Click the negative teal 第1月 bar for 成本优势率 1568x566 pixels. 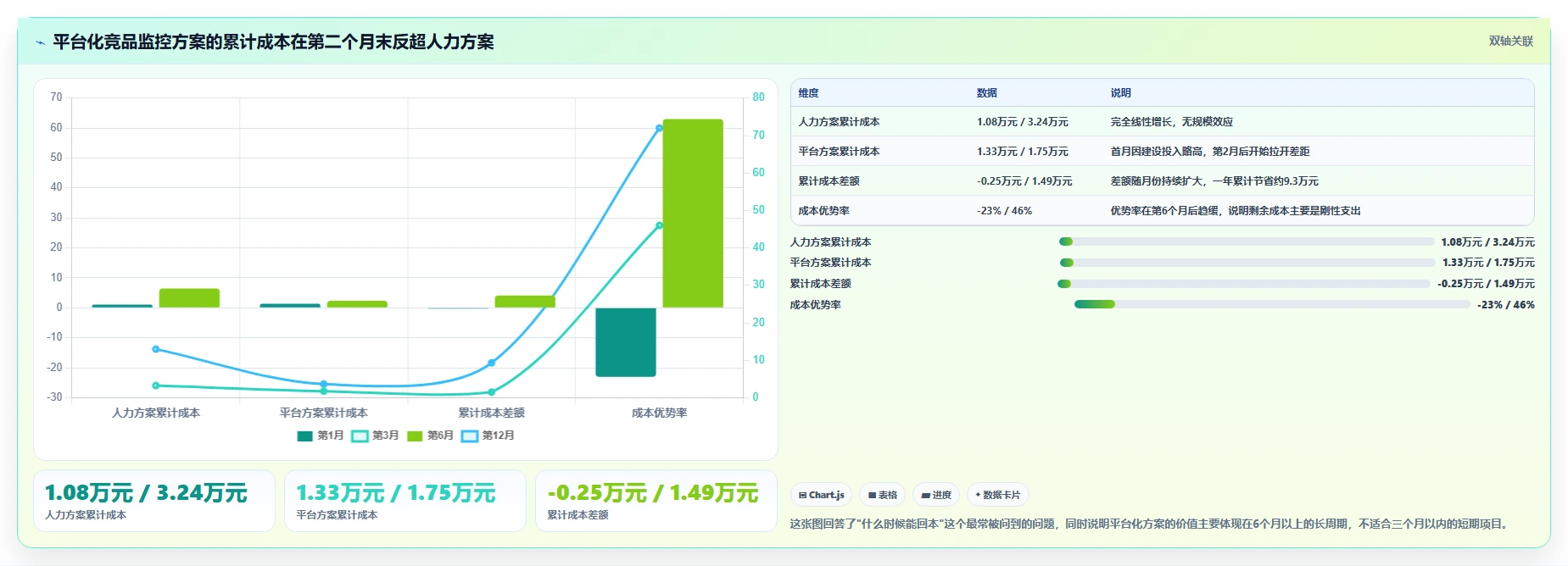(x=626, y=342)
